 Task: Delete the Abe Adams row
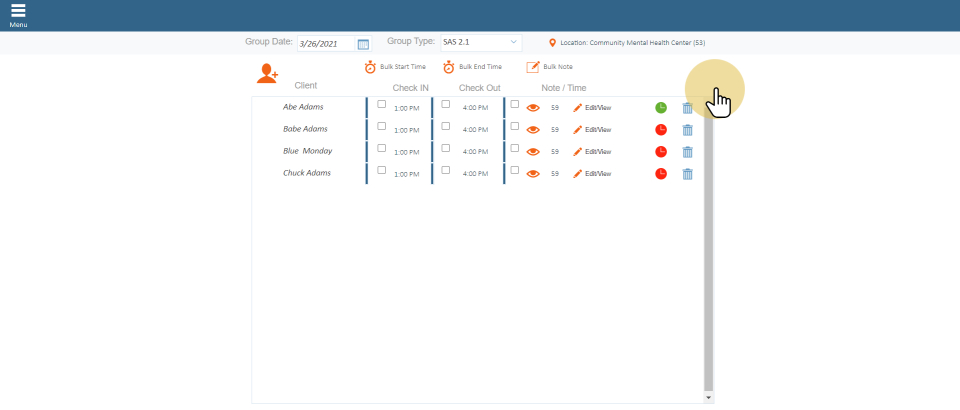coord(687,108)
